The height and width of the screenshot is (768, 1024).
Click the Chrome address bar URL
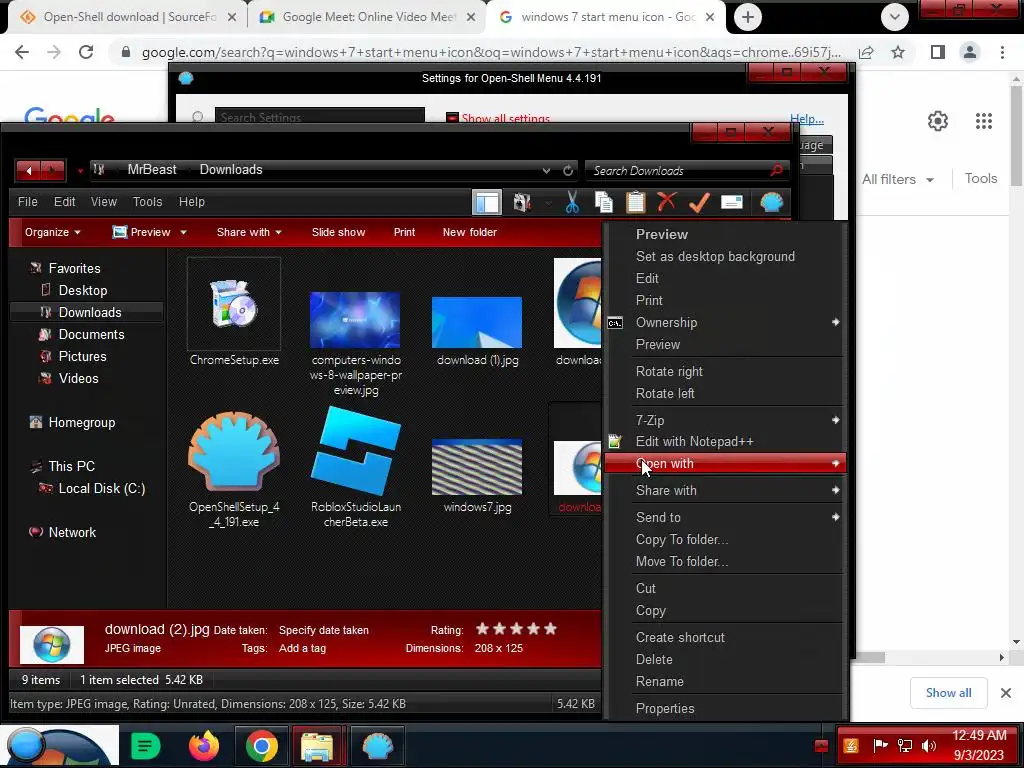(x=491, y=52)
